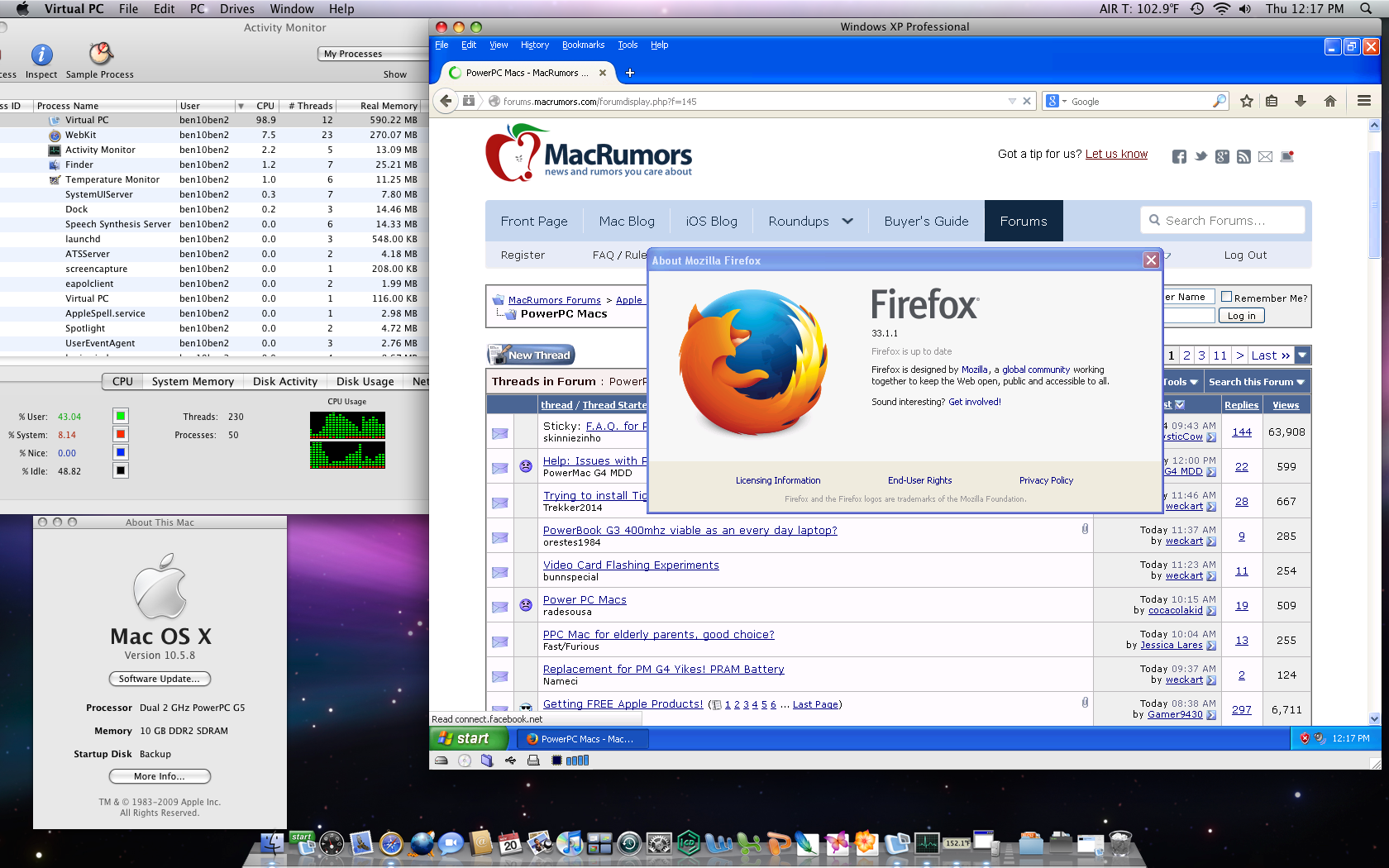Open the Firefox History menu
Image resolution: width=1389 pixels, height=868 pixels.
(535, 45)
